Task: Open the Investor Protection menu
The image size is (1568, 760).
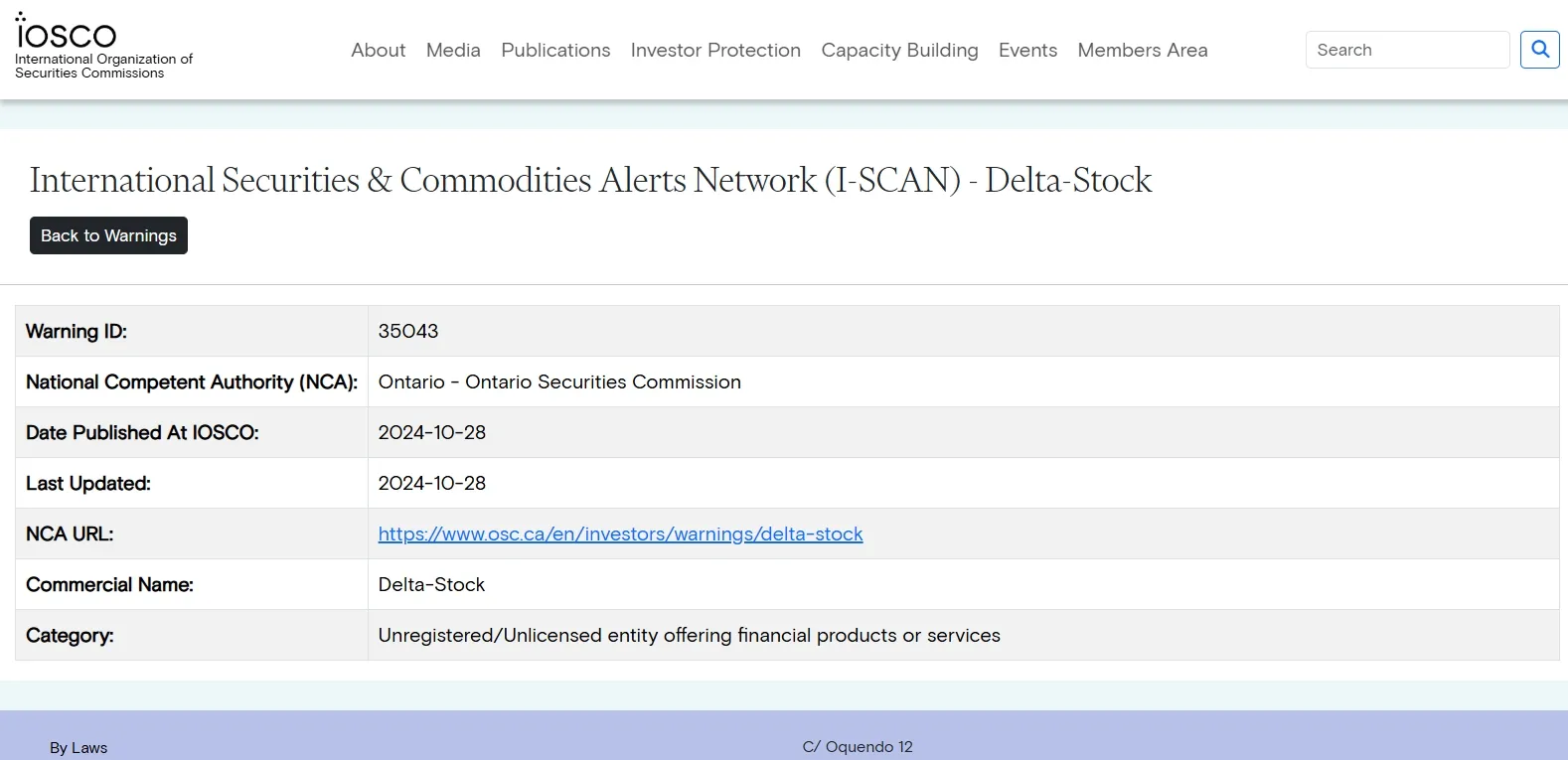Action: coord(715,50)
